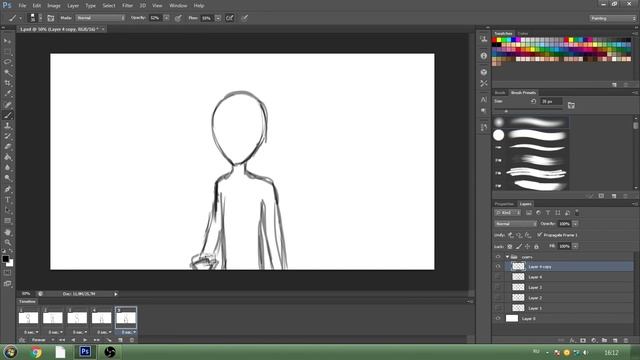Open layer blend mode Normal dropdown

coord(516,224)
